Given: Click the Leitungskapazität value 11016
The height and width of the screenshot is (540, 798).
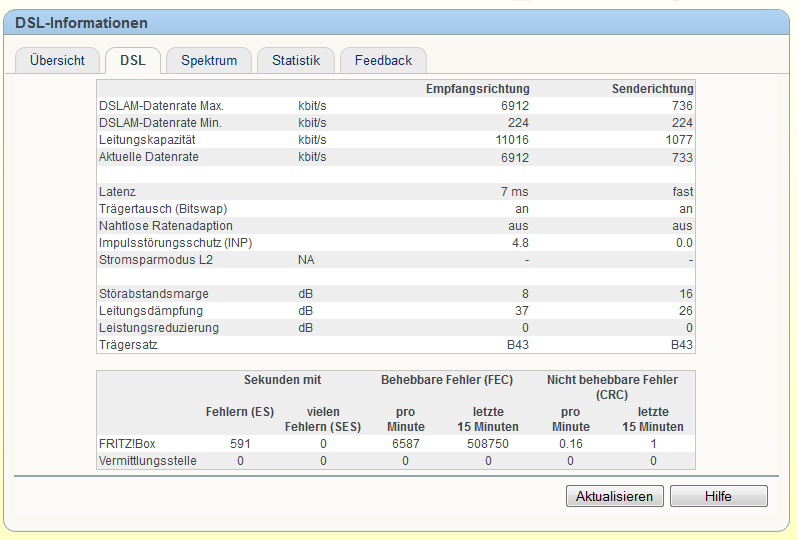Looking at the screenshot, I should [512, 140].
